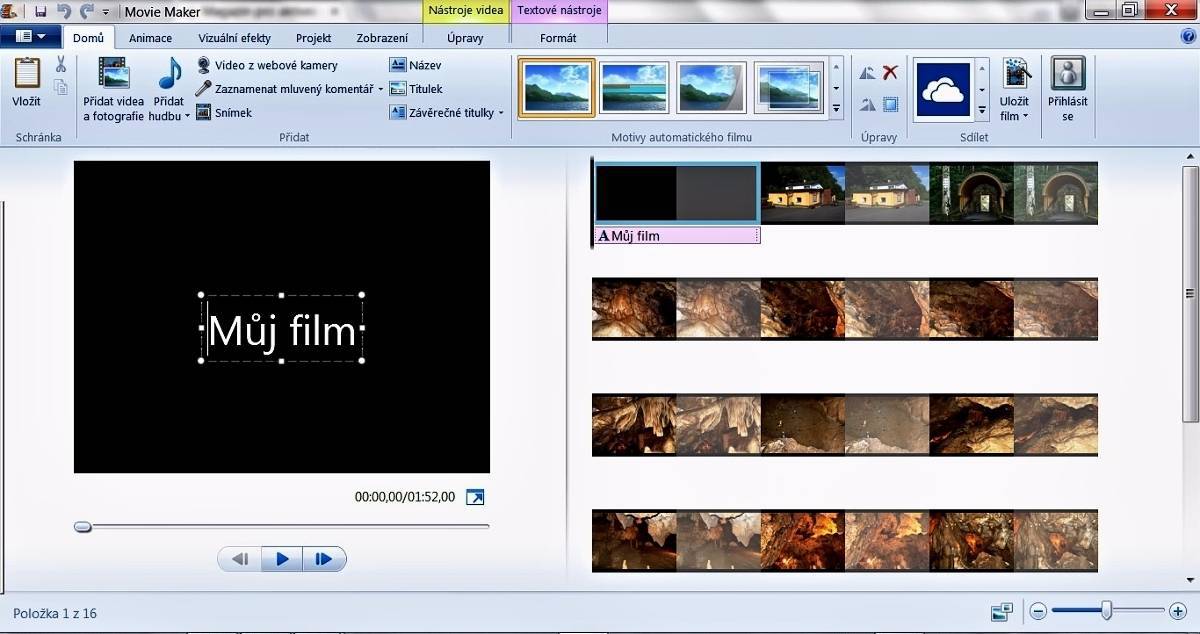Click the Paste clipboard icon
1200x634 pixels.
click(x=27, y=74)
